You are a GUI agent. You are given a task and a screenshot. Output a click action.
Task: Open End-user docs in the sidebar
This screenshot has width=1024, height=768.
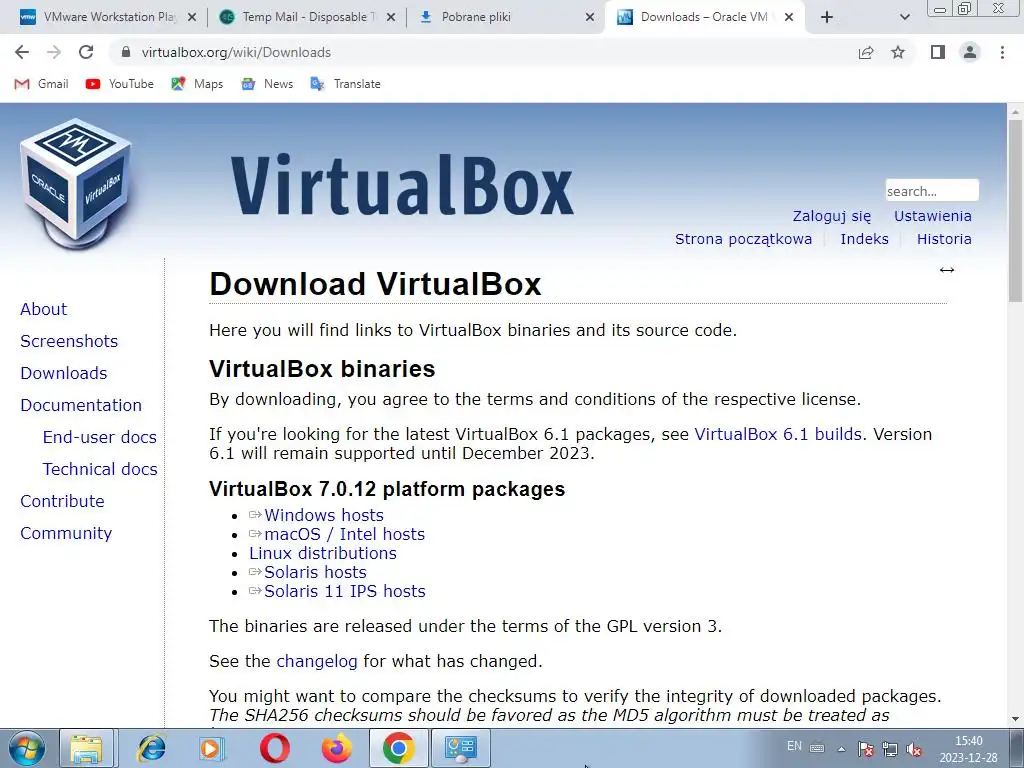(99, 437)
